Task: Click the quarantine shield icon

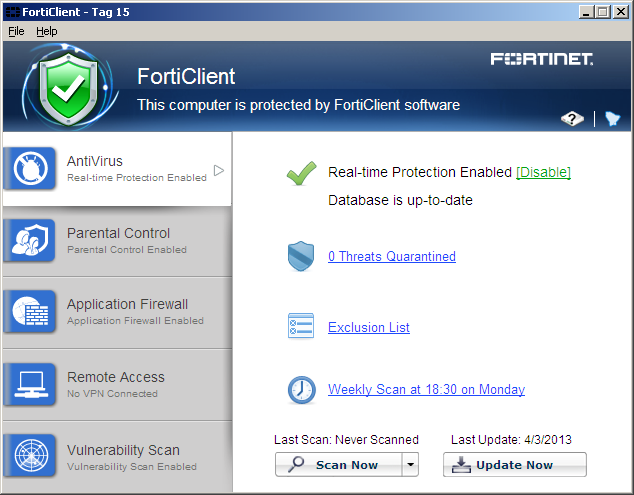Action: tap(301, 257)
